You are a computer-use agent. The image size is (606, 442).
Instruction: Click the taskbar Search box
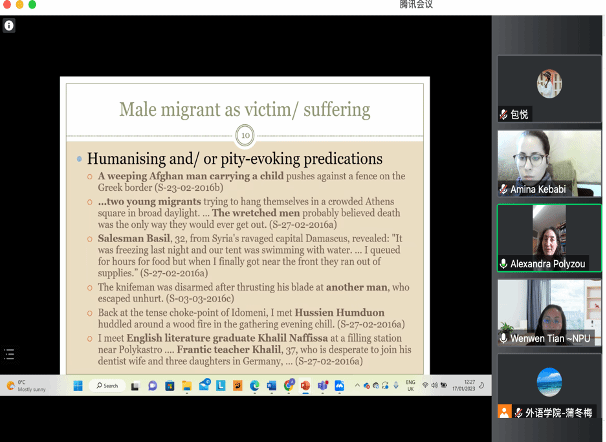pos(105,385)
